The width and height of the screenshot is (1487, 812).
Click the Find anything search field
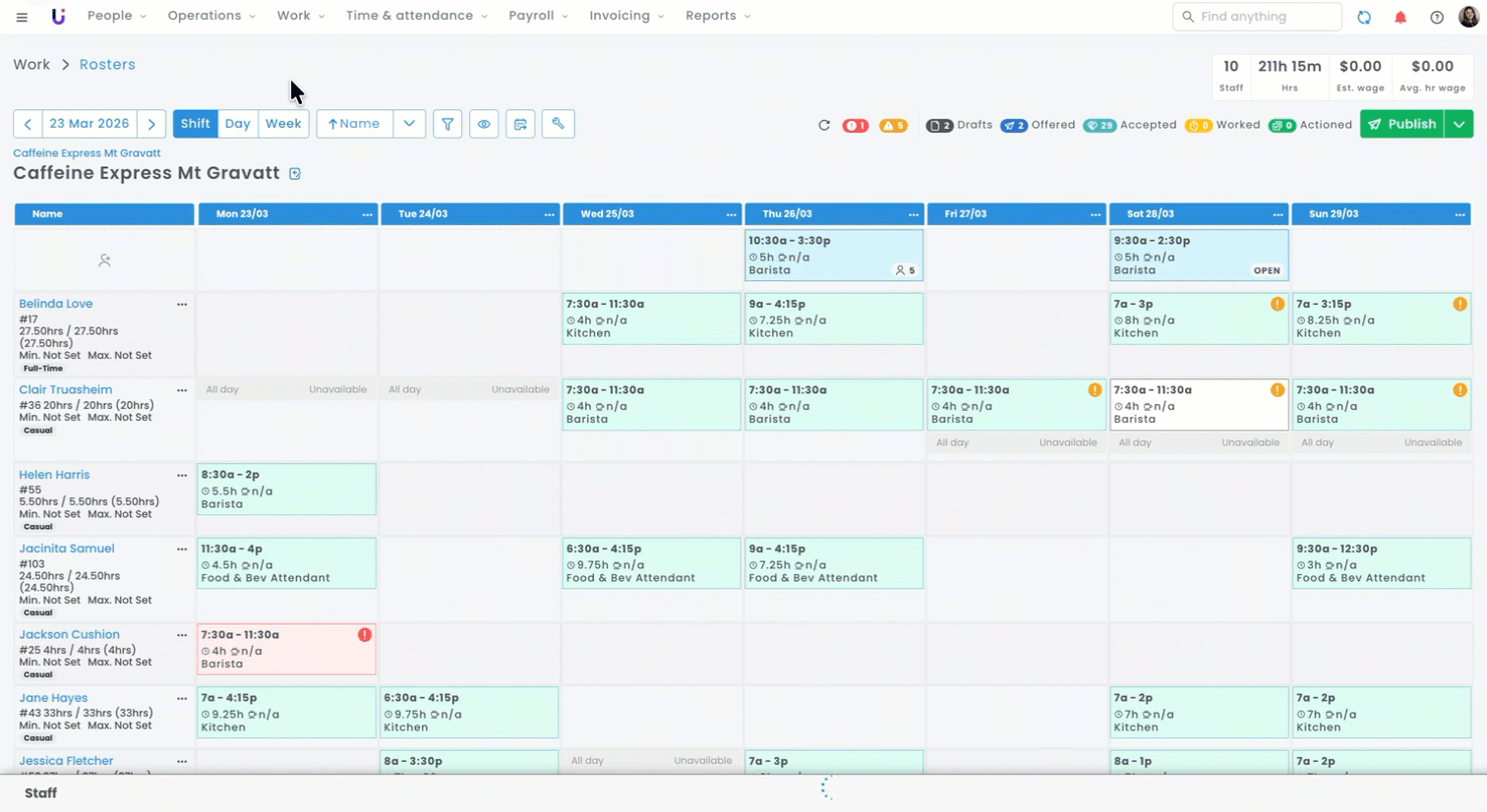point(1257,17)
